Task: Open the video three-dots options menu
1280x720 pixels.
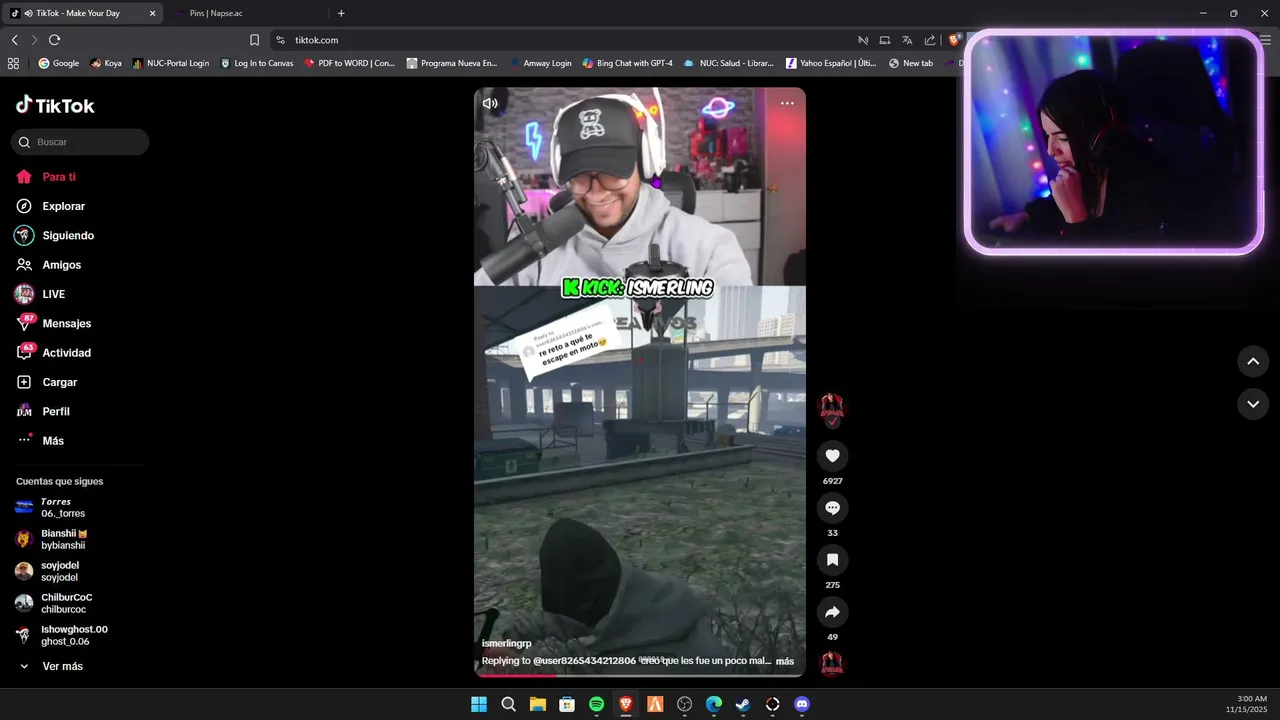Action: point(787,103)
